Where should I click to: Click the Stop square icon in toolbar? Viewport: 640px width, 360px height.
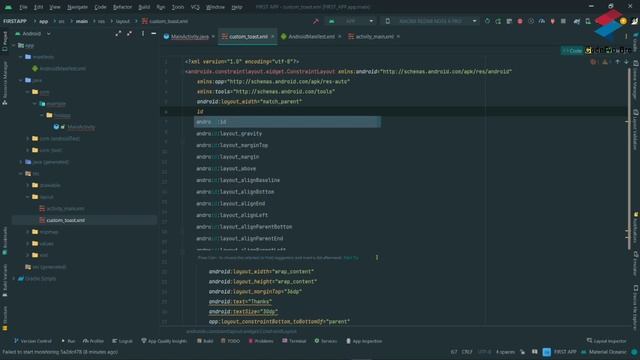(x=563, y=21)
